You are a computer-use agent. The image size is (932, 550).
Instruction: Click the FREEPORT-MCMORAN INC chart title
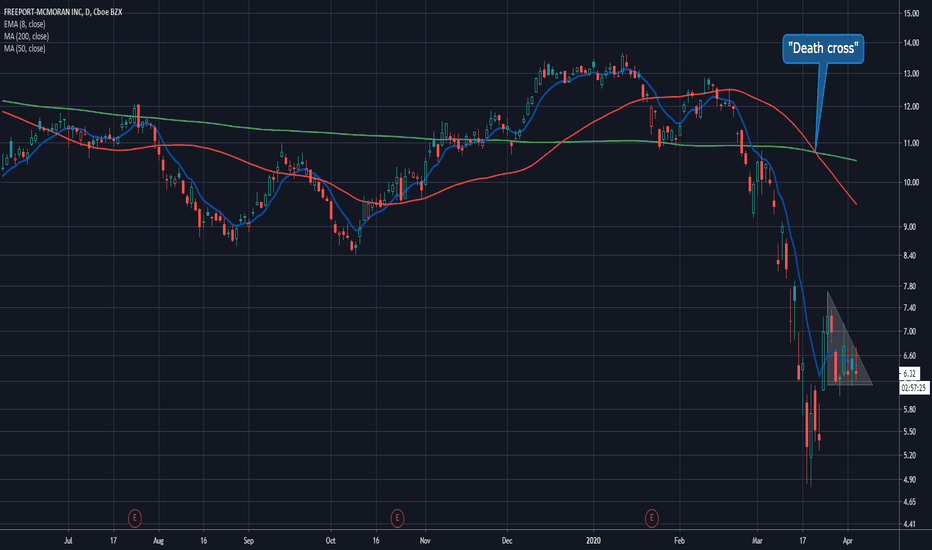point(63,12)
